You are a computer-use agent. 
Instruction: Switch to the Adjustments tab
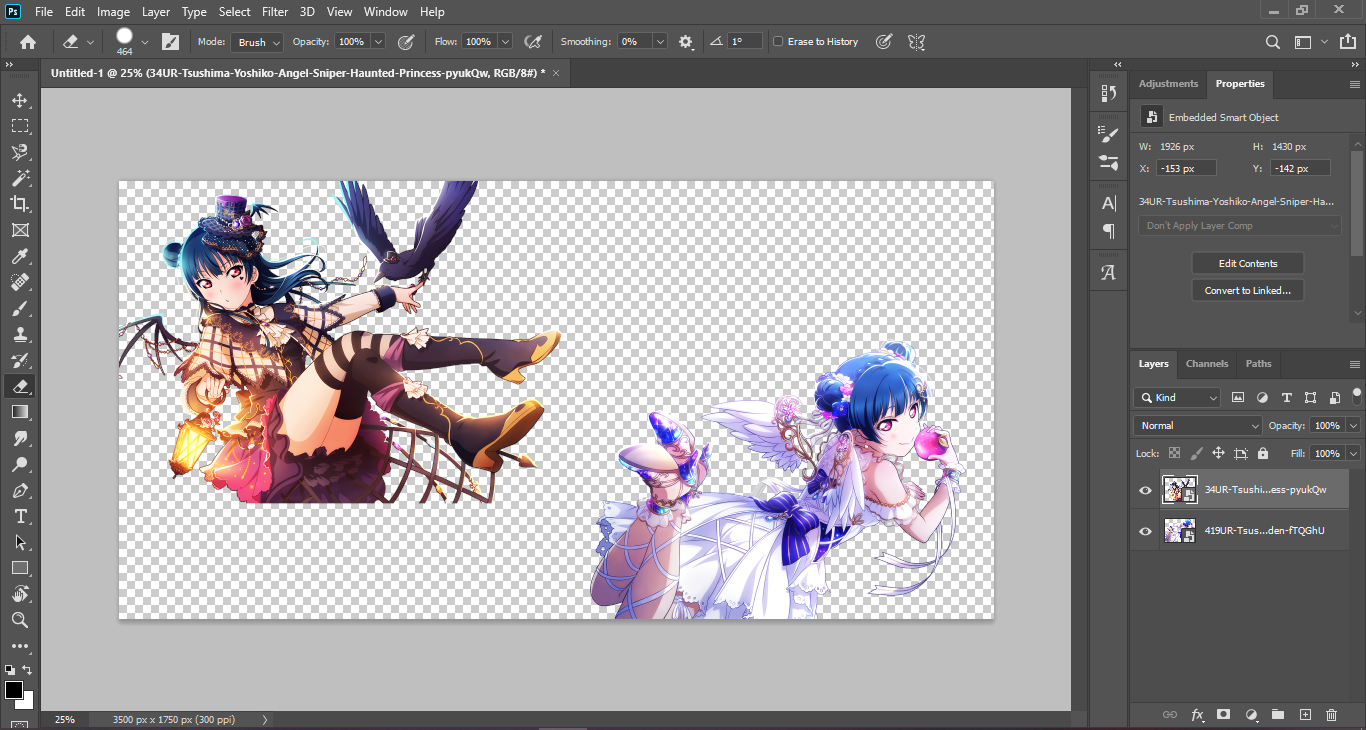coord(1168,84)
